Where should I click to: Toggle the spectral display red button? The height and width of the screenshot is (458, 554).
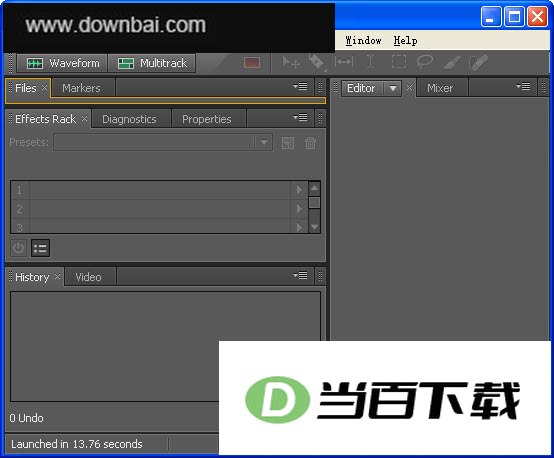click(252, 63)
